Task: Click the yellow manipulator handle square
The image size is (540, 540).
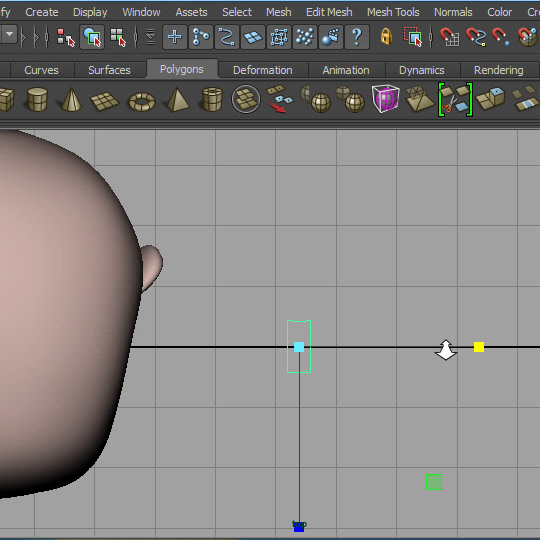Action: pyautogui.click(x=479, y=347)
